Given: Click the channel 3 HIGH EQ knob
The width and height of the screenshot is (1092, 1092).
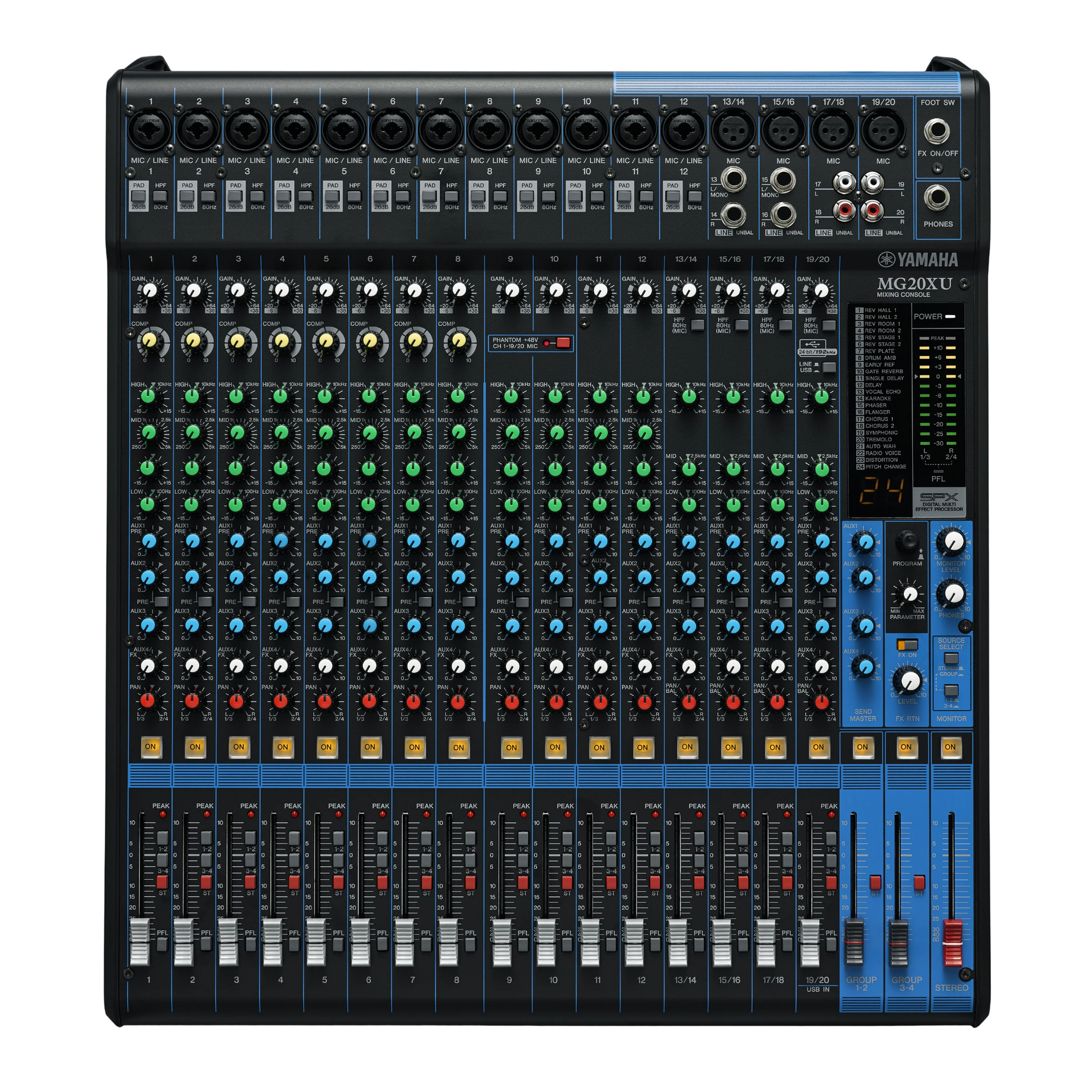Looking at the screenshot, I should pyautogui.click(x=236, y=396).
